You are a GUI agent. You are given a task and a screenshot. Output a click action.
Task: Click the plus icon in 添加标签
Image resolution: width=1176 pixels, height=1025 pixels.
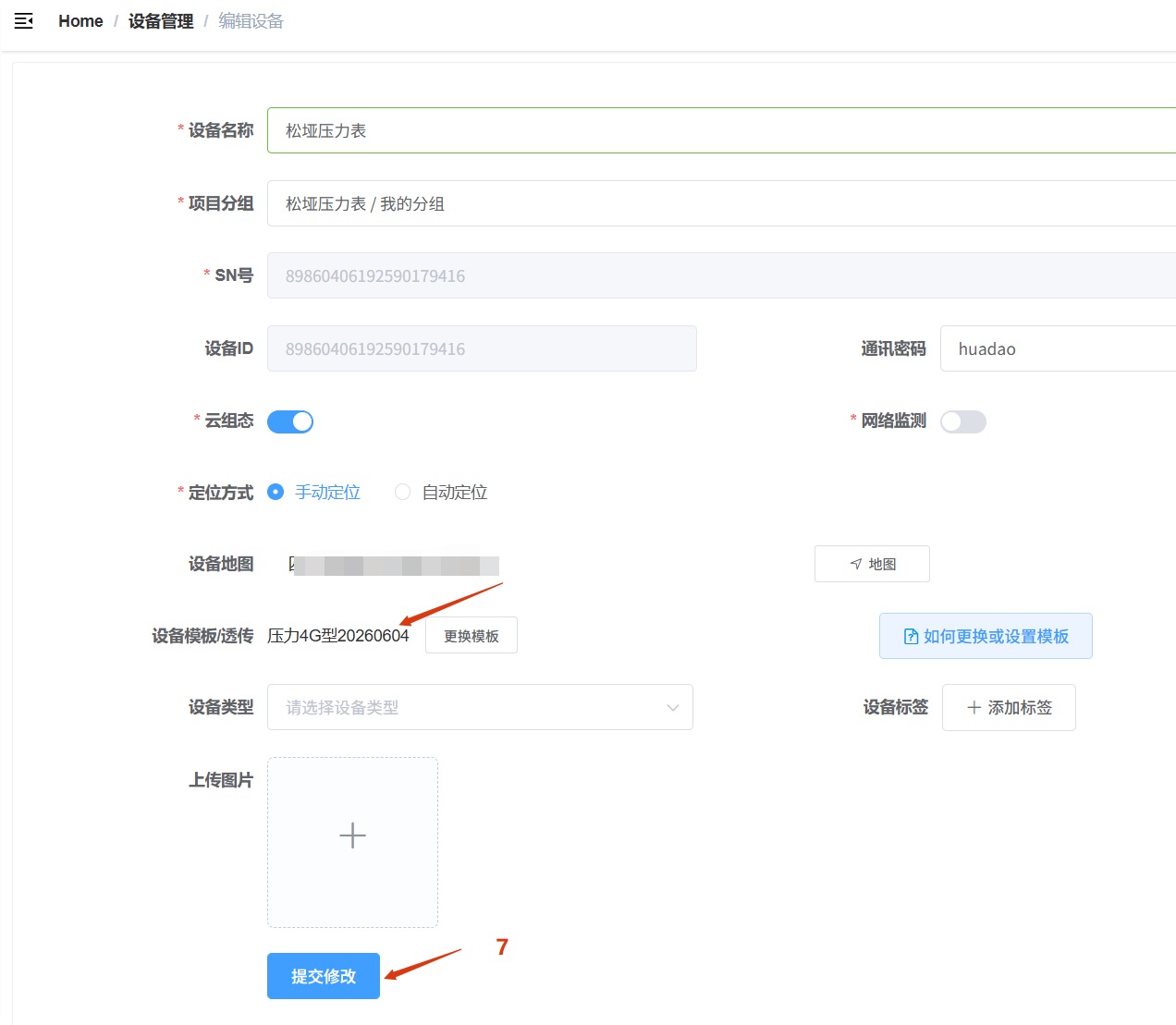[974, 707]
